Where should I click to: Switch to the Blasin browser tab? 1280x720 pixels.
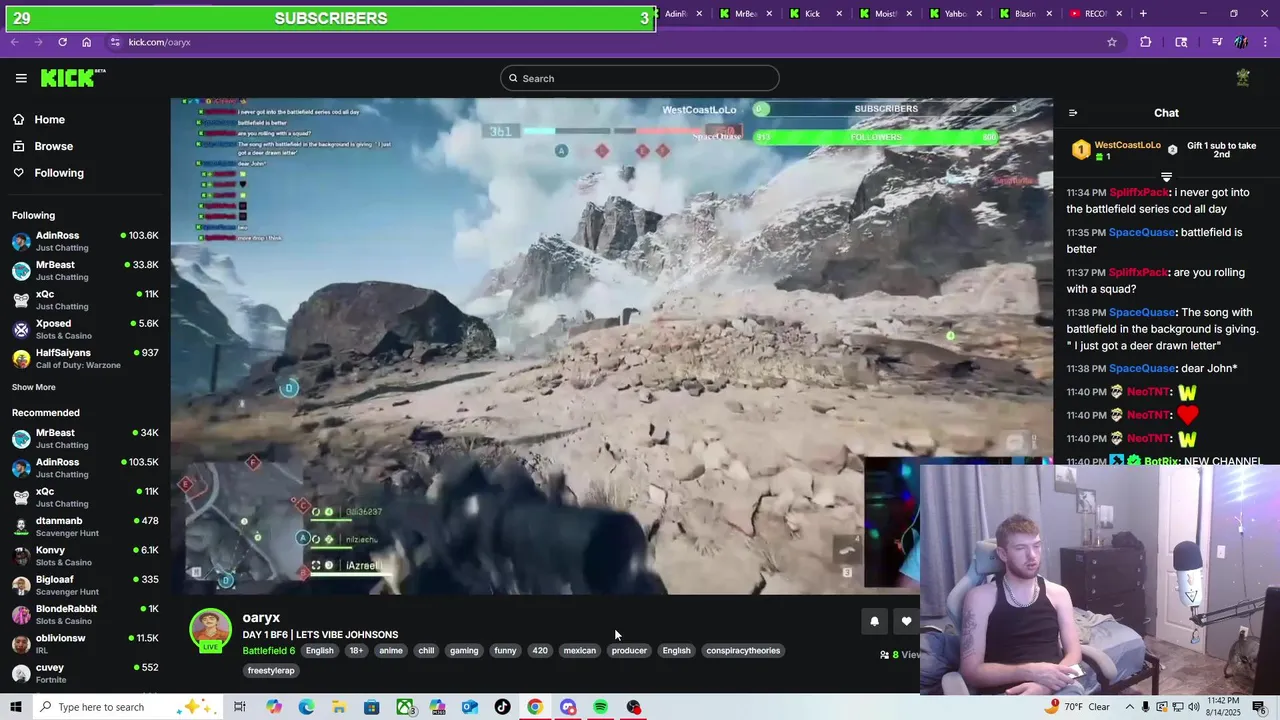coord(1025,13)
